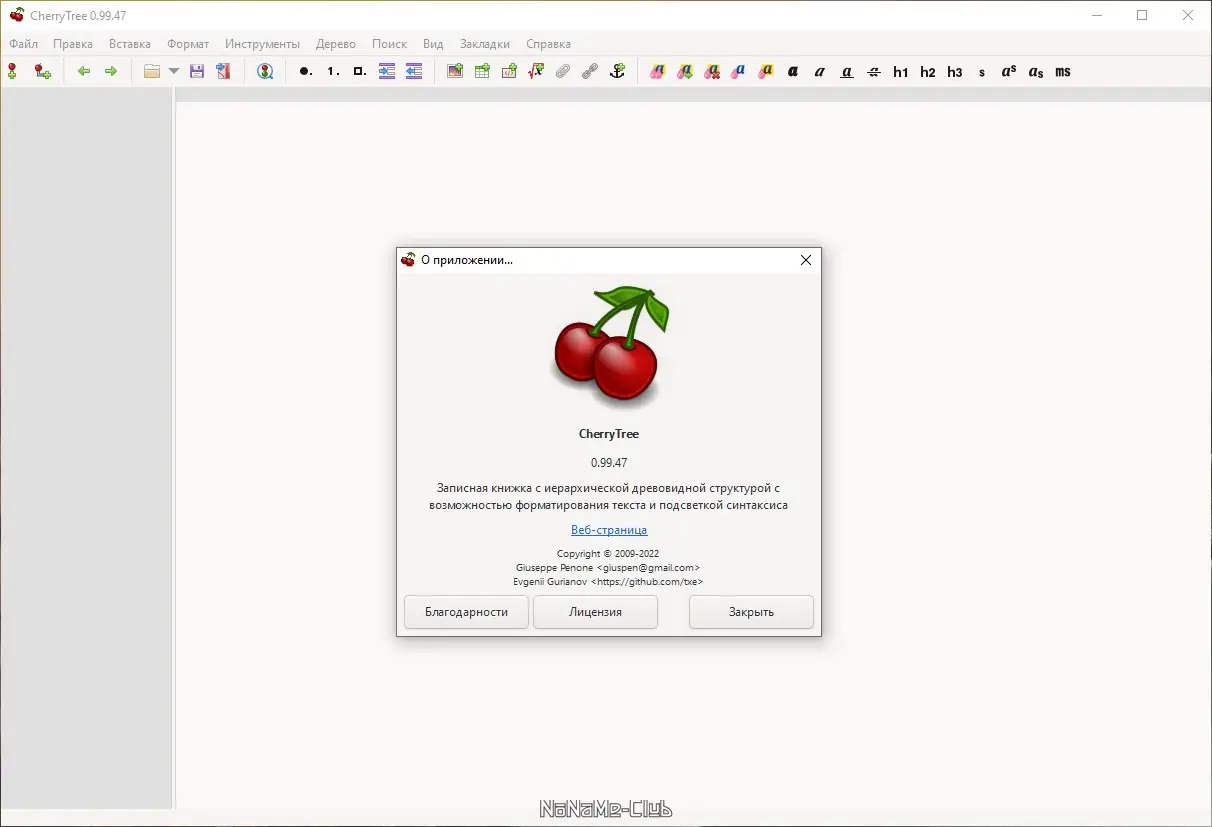Toggle bold text formatting

coord(793,72)
